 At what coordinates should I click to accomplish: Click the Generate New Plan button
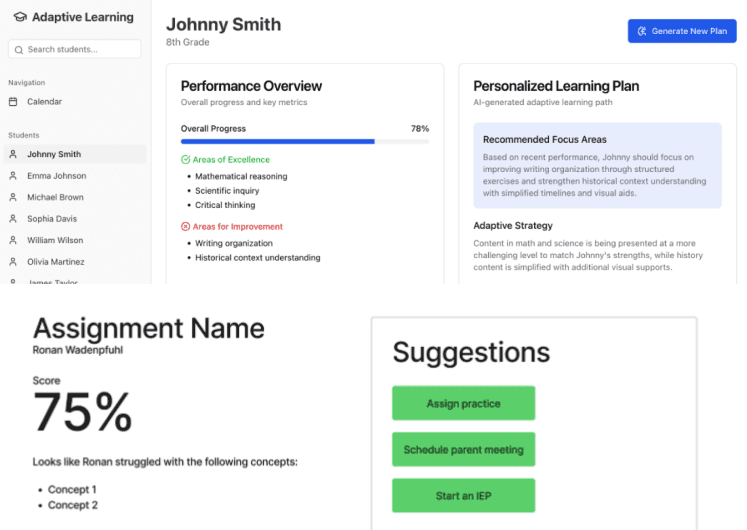[x=682, y=31]
